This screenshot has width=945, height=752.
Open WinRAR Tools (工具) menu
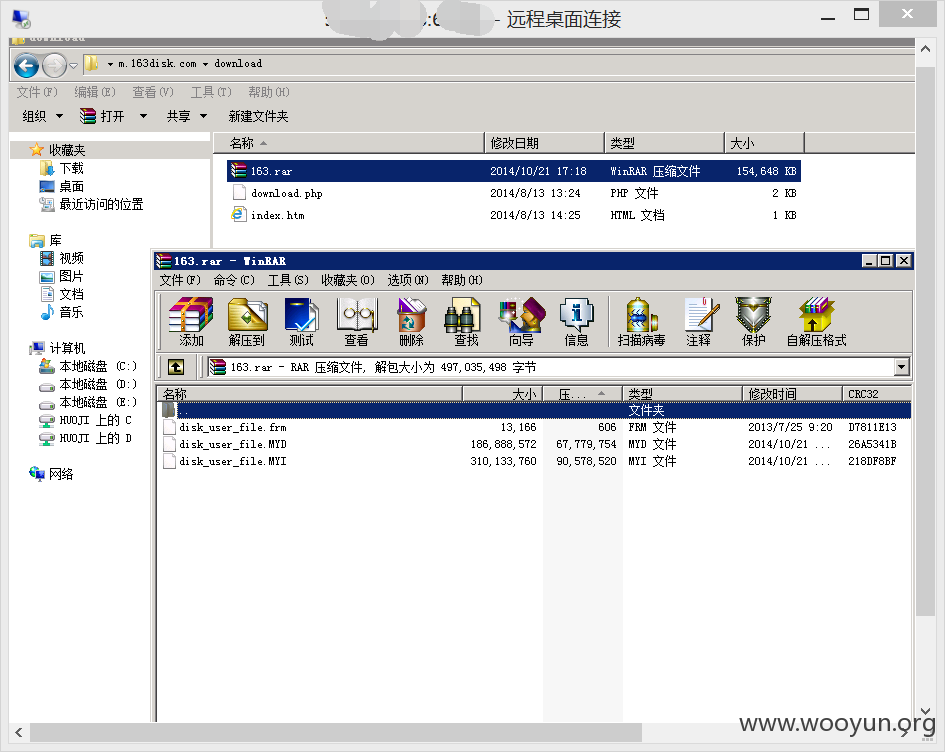(x=288, y=280)
